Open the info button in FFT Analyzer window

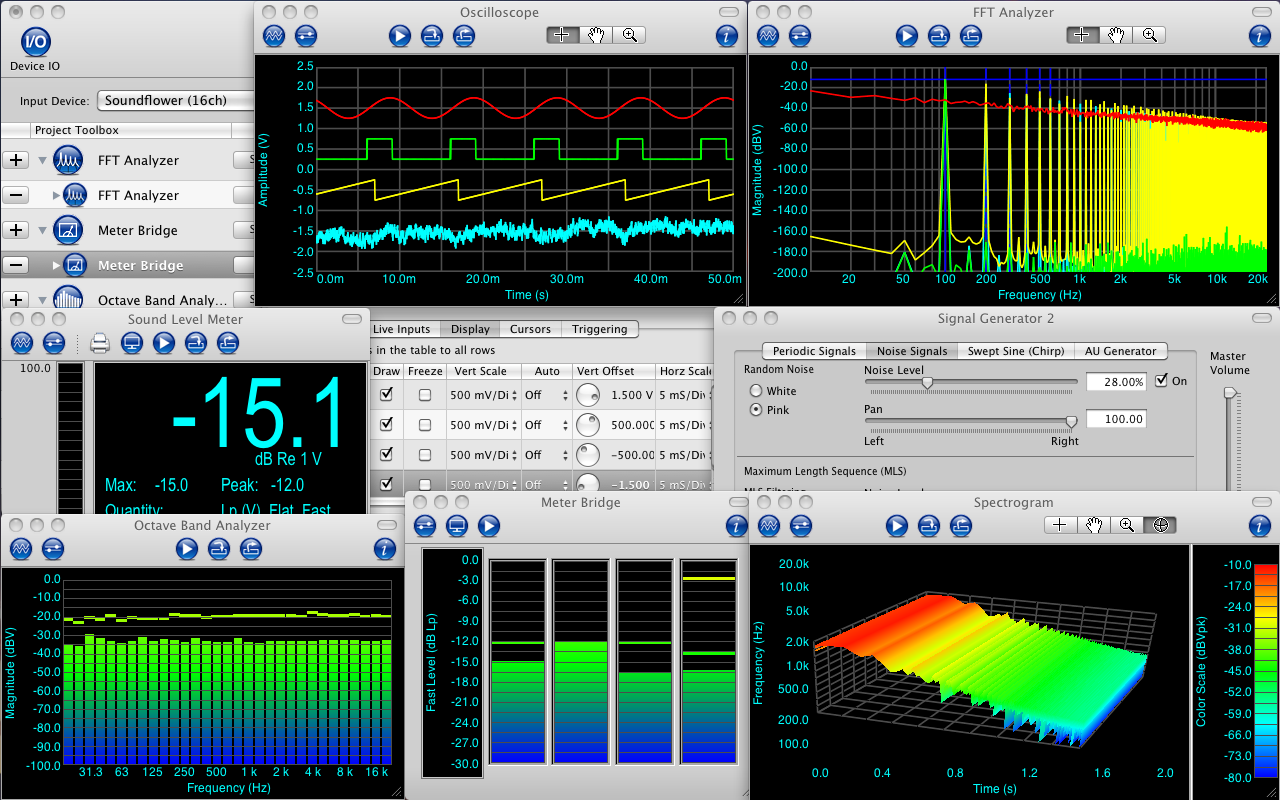pos(1260,36)
